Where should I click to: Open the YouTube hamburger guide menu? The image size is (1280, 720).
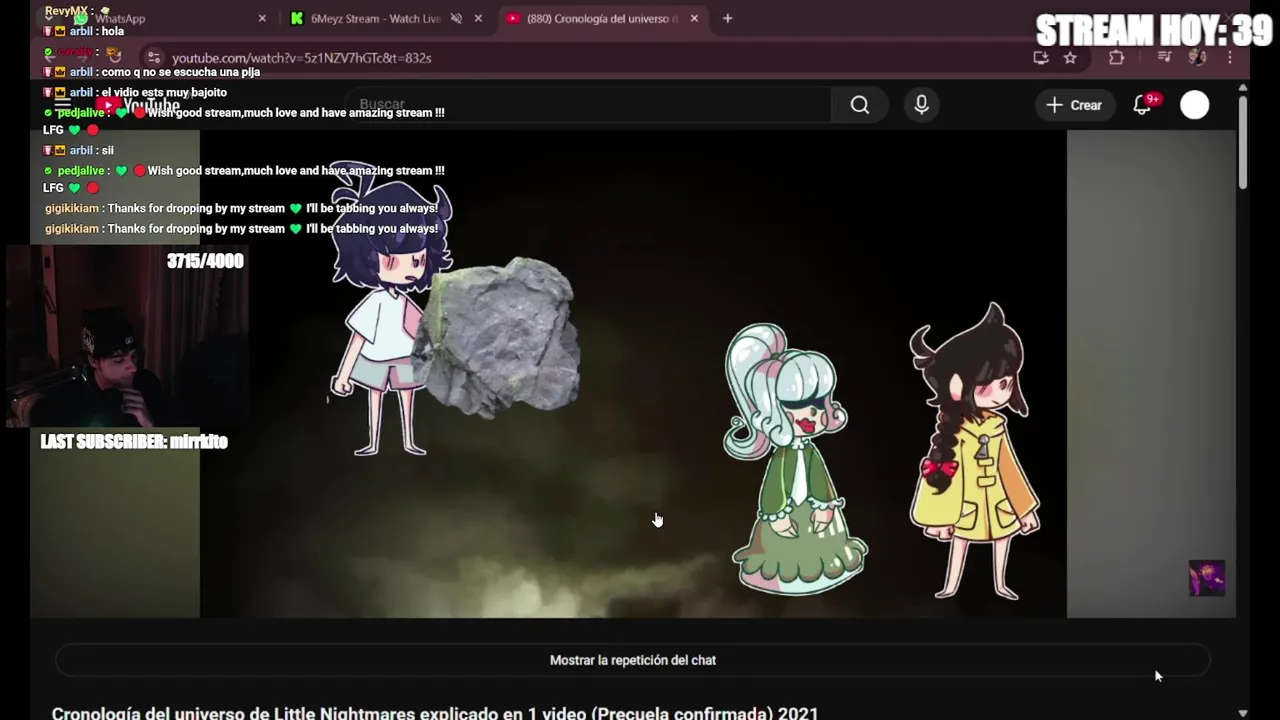[x=62, y=103]
